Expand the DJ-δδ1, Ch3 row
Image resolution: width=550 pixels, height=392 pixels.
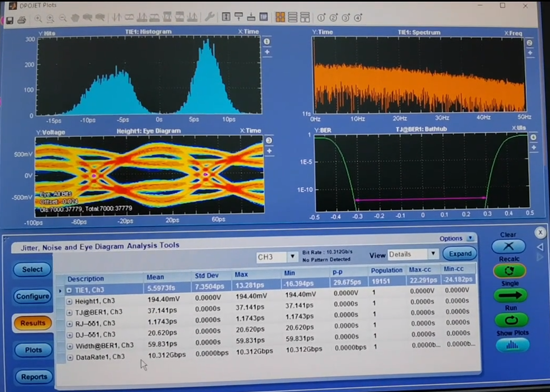(70, 335)
